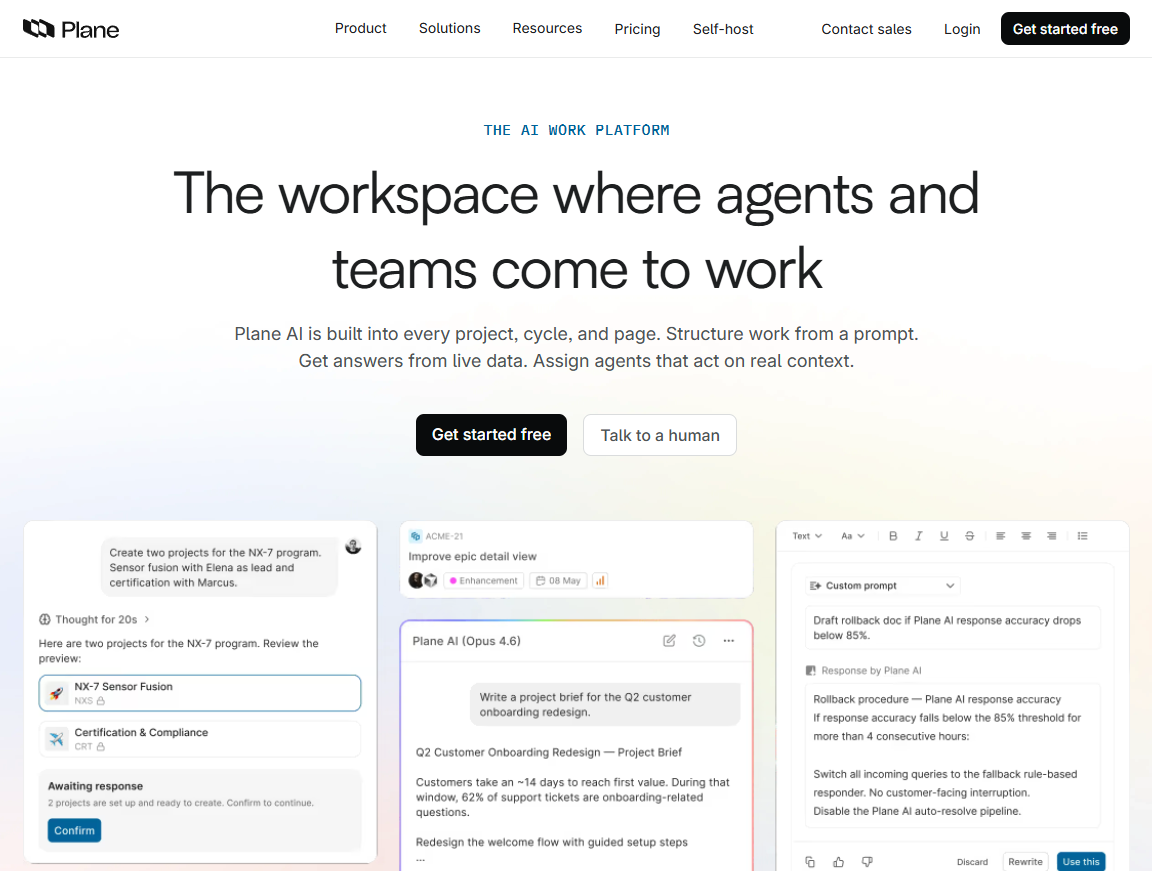The width and height of the screenshot is (1152, 871).
Task: Open chat history in Plane AI panel
Action: 699,641
